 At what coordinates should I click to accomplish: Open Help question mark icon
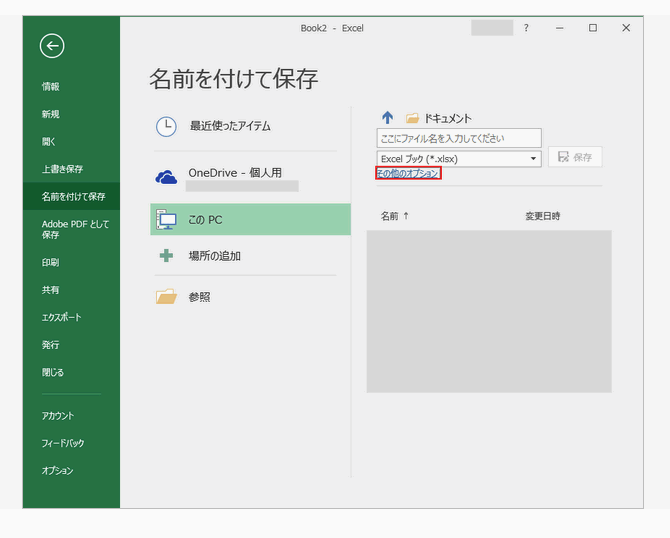(526, 28)
